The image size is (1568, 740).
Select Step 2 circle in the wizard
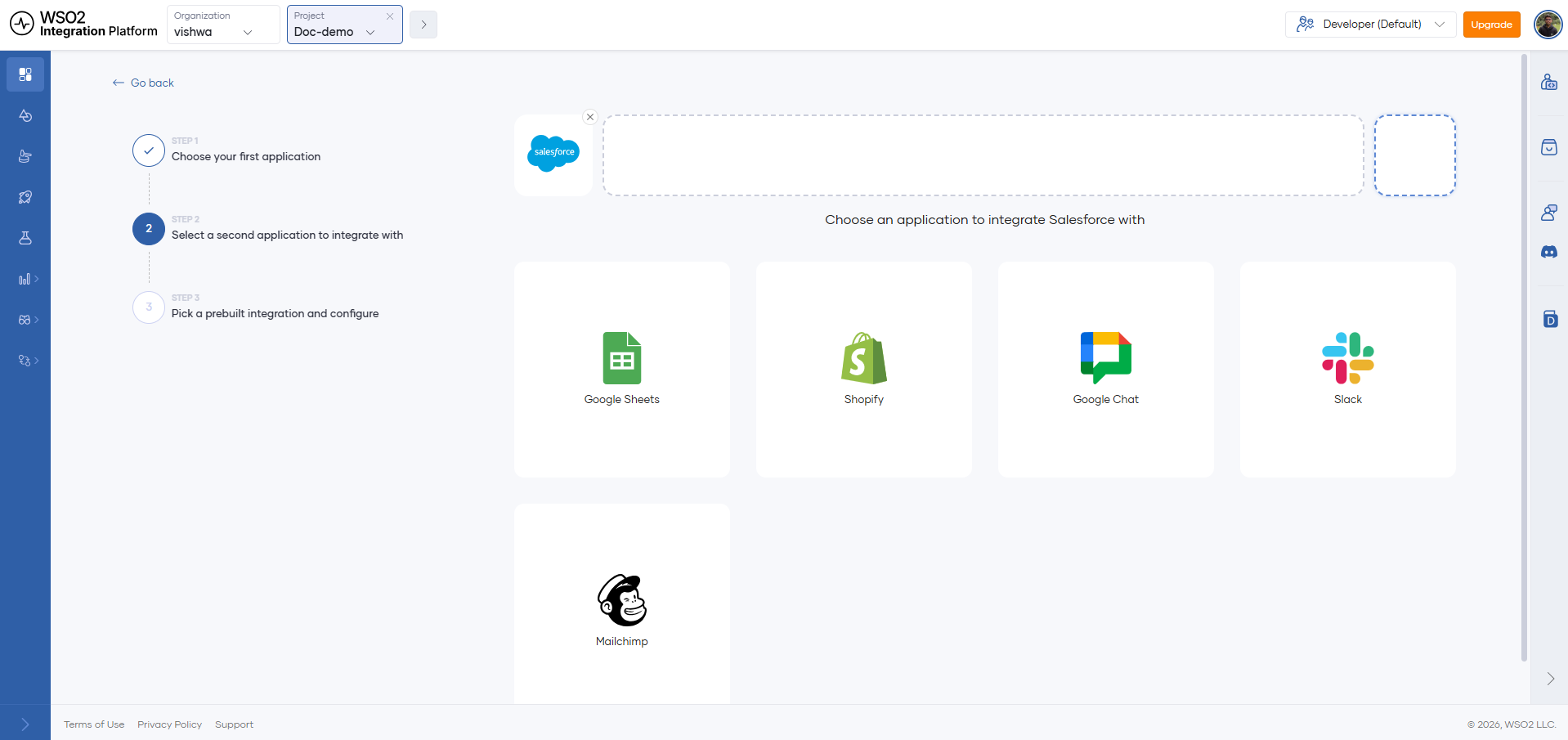(149, 229)
